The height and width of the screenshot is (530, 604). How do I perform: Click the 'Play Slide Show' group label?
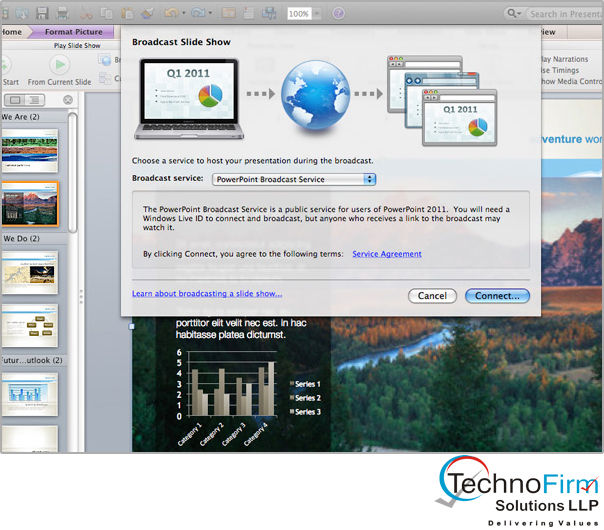(77, 45)
